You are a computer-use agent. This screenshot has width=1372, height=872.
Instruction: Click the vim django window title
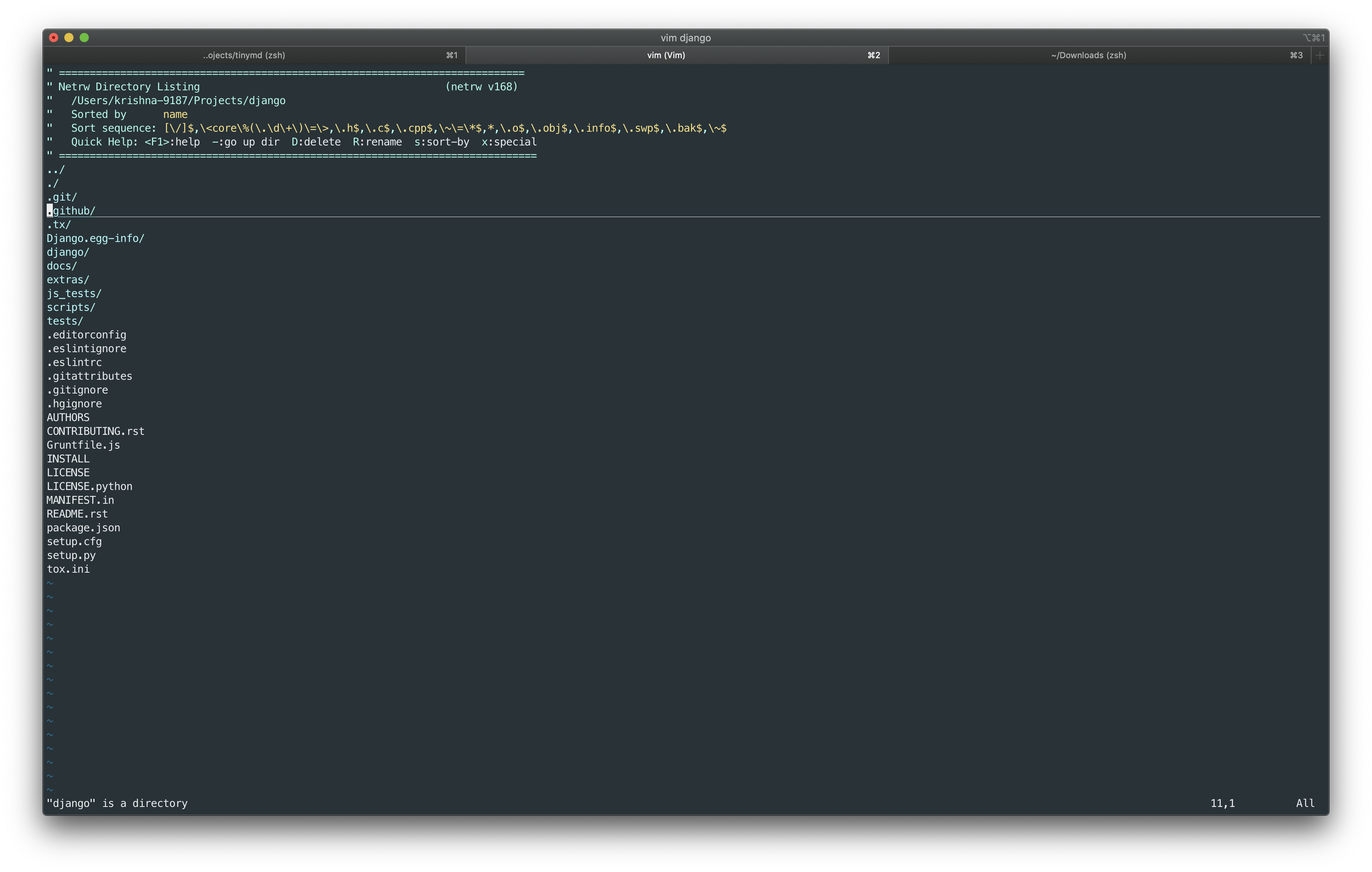[x=686, y=38]
